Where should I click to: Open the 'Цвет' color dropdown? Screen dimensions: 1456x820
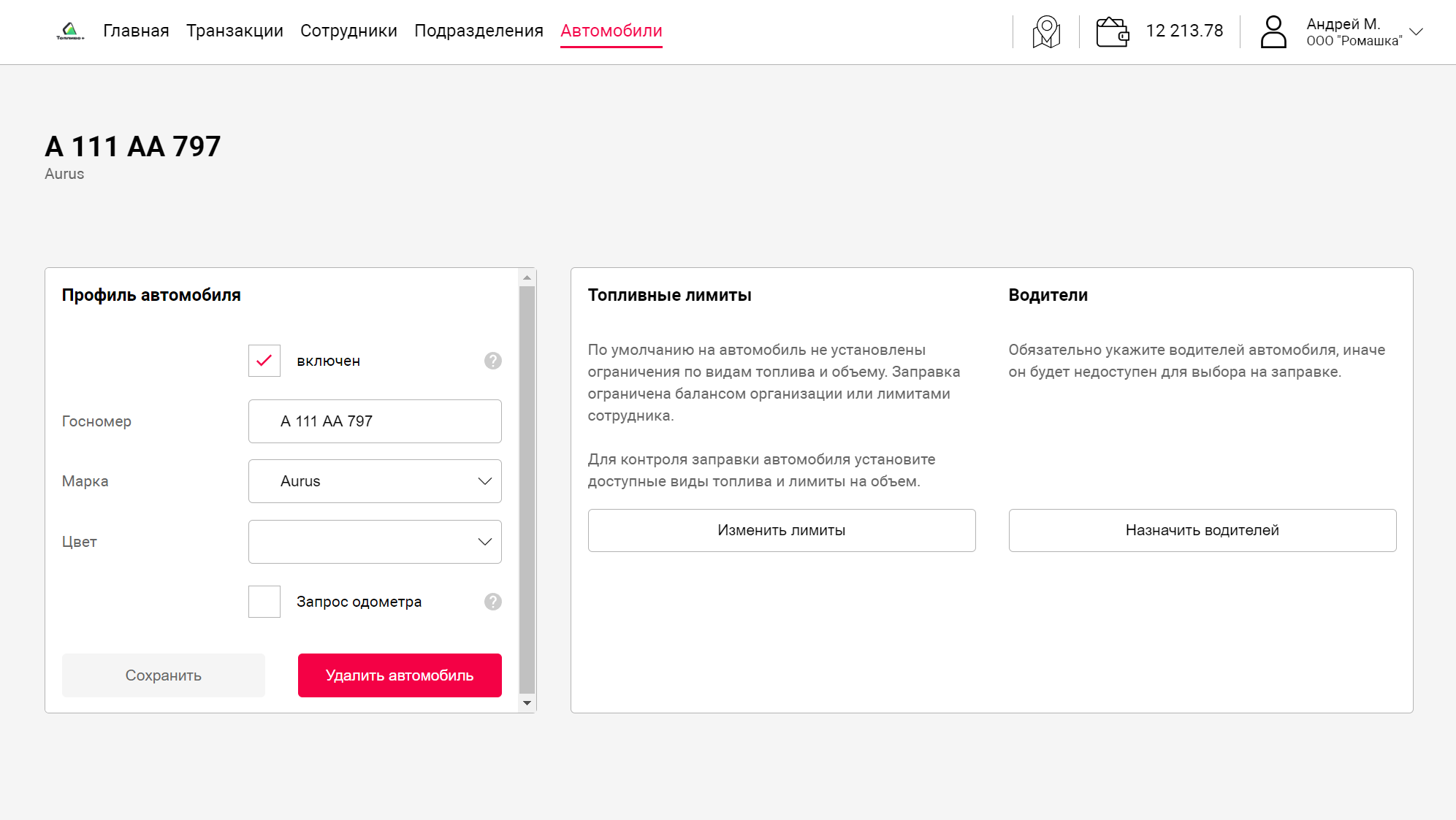click(x=375, y=542)
